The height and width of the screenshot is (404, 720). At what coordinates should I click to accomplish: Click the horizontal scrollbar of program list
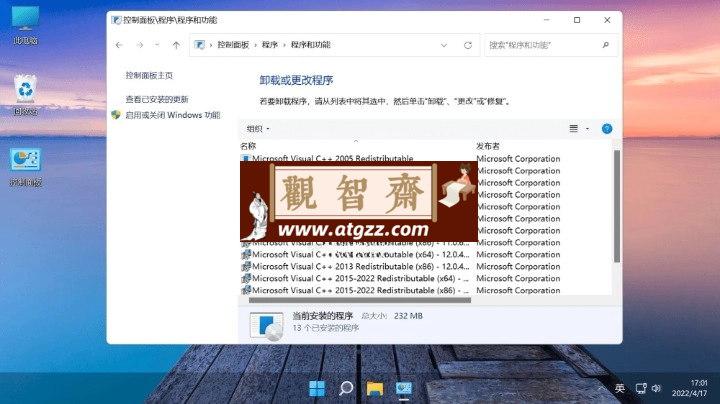[360, 300]
